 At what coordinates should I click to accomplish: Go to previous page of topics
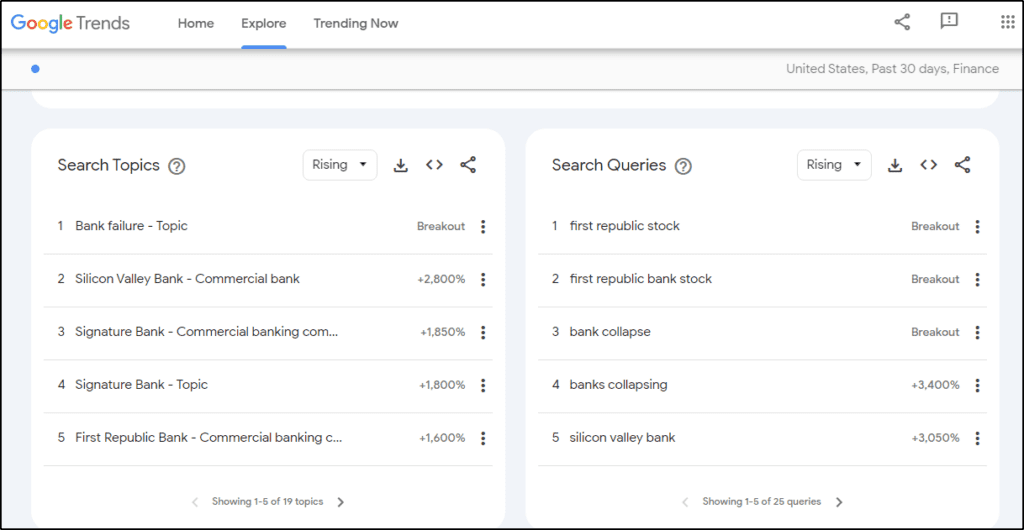[195, 502]
